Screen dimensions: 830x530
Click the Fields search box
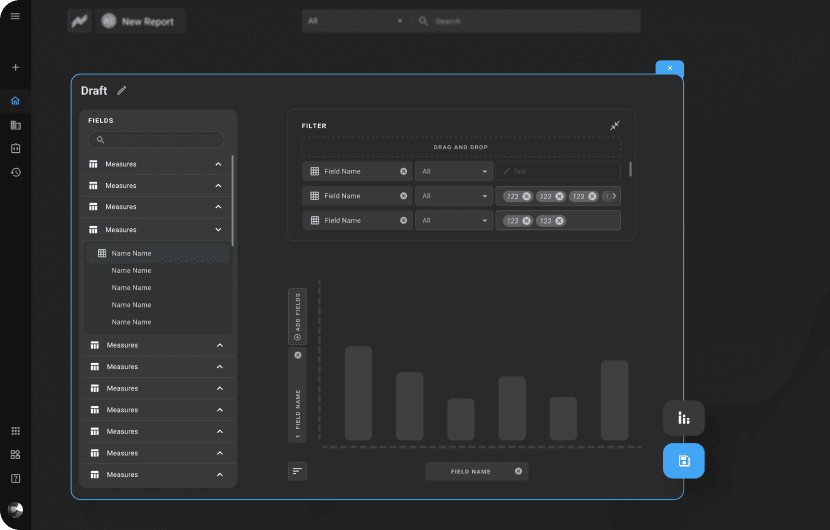coord(156,140)
